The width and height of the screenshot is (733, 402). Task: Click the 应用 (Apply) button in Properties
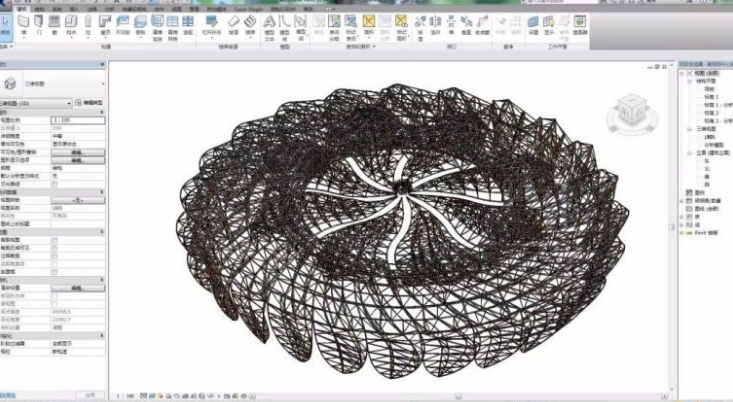pyautogui.click(x=90, y=395)
